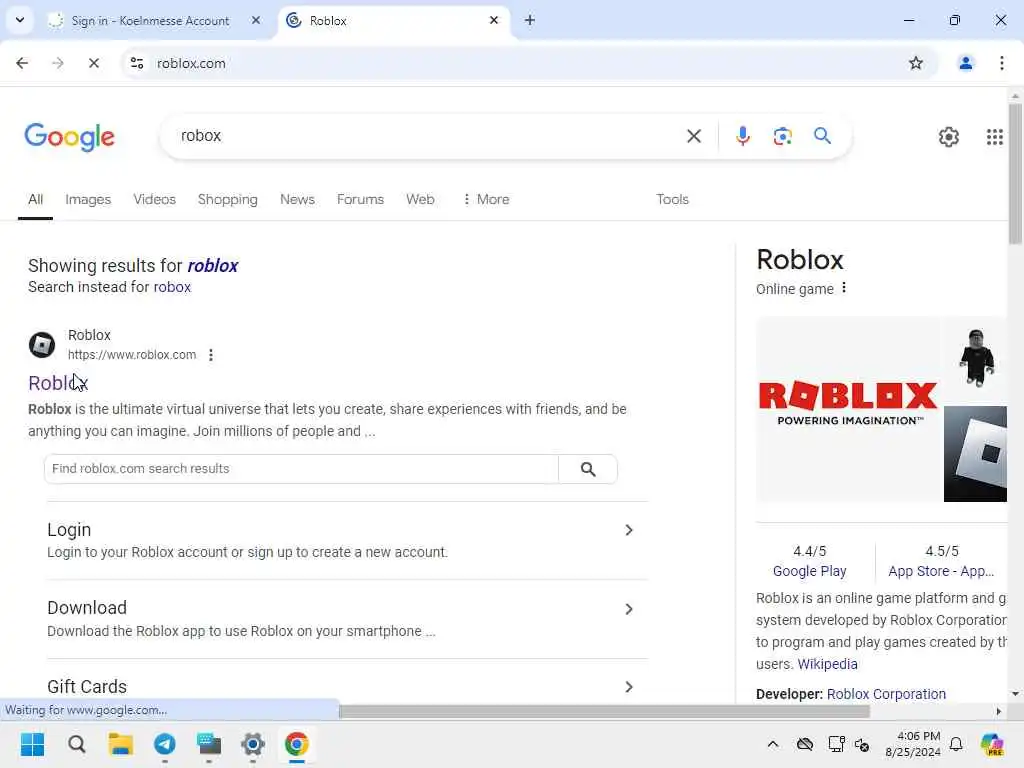Open Roblox Corporation developer link

[x=886, y=694]
